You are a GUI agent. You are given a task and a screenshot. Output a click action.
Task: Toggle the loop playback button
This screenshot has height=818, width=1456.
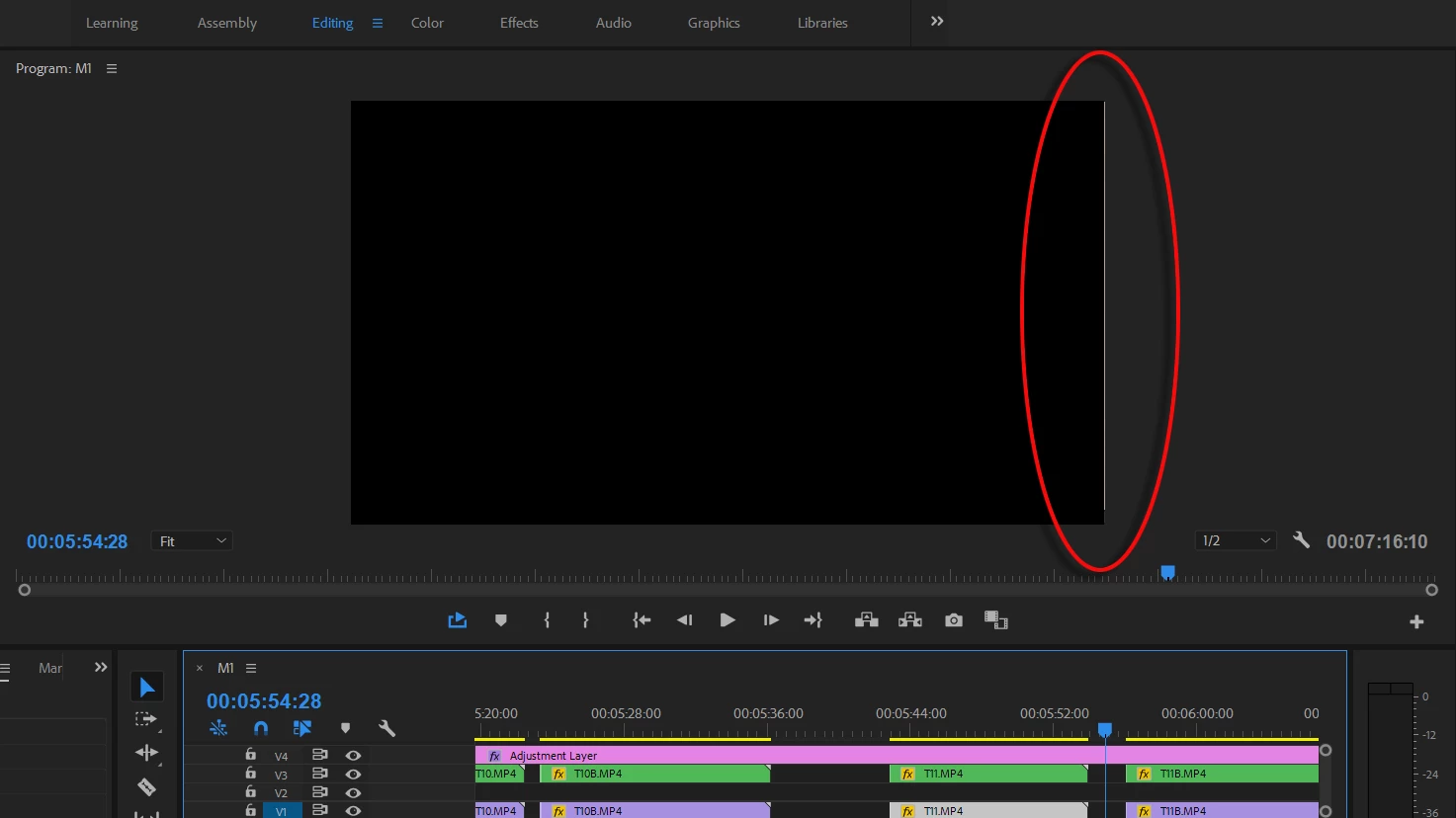tap(458, 620)
